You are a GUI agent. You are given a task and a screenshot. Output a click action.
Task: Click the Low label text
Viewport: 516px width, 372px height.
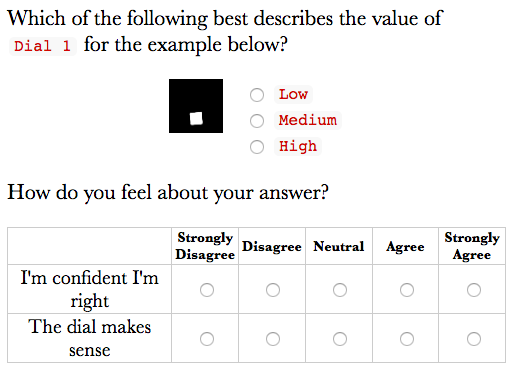coord(293,94)
